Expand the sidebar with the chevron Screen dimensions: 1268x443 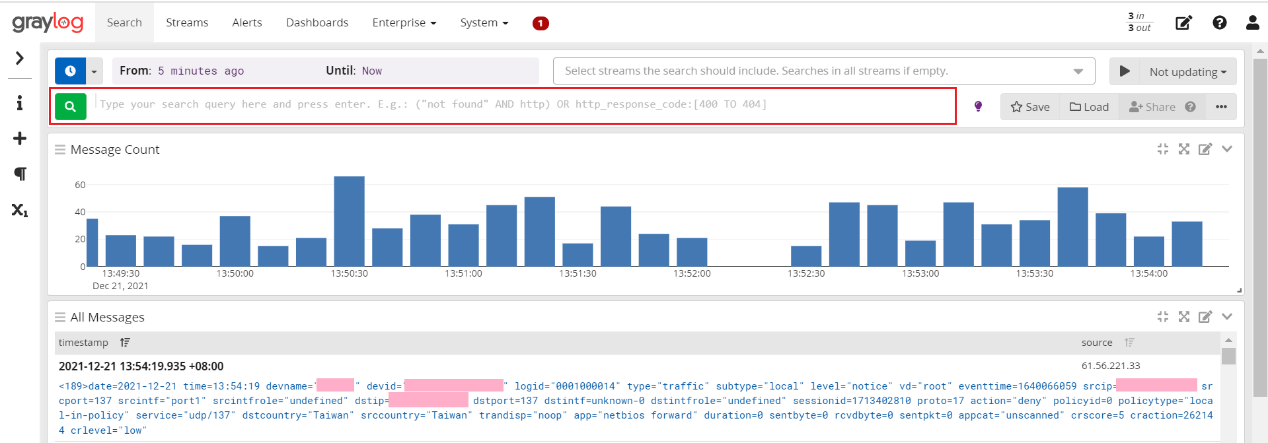tap(19, 58)
